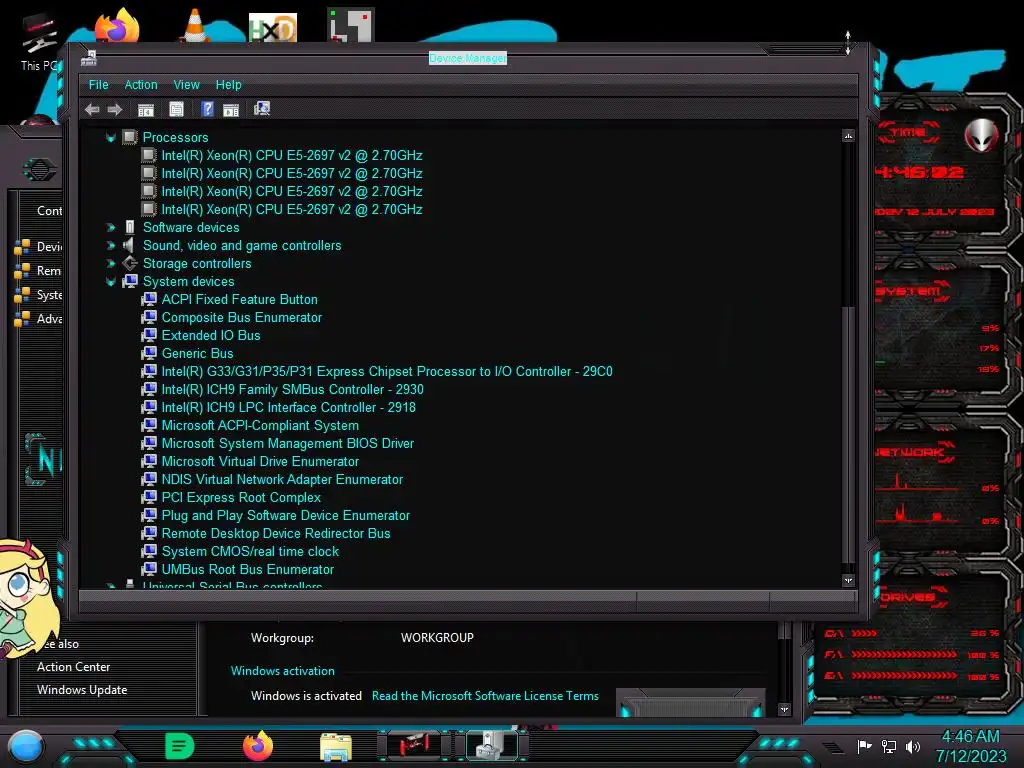Open Read the Microsoft Software License Terms link
This screenshot has height=768, width=1024.
[x=485, y=696]
